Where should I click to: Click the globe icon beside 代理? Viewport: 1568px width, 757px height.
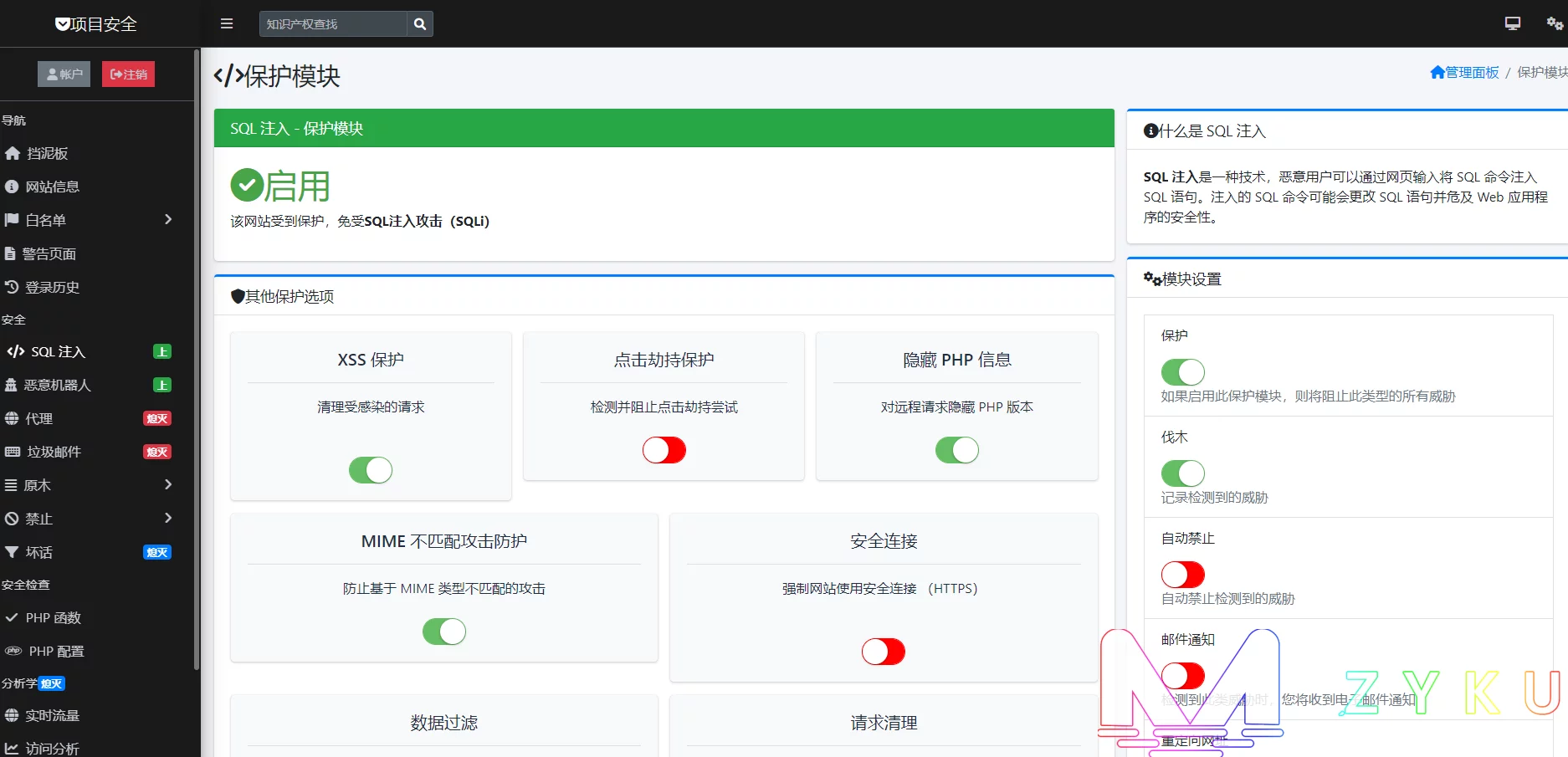tap(12, 419)
